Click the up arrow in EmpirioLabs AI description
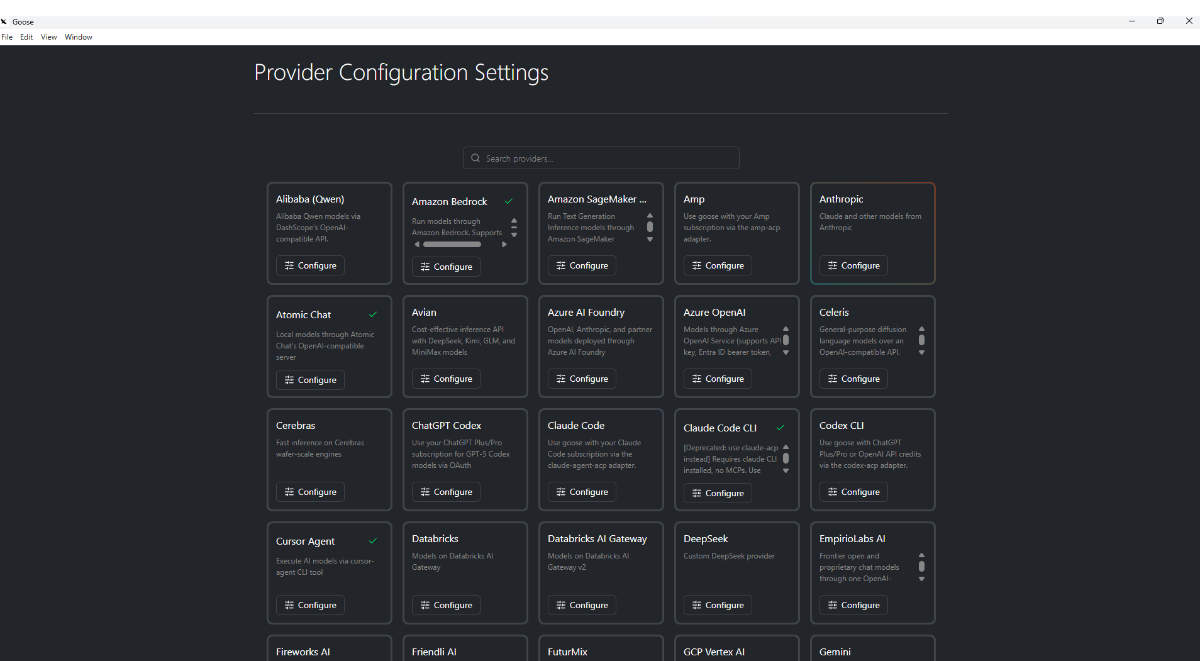 (x=922, y=555)
